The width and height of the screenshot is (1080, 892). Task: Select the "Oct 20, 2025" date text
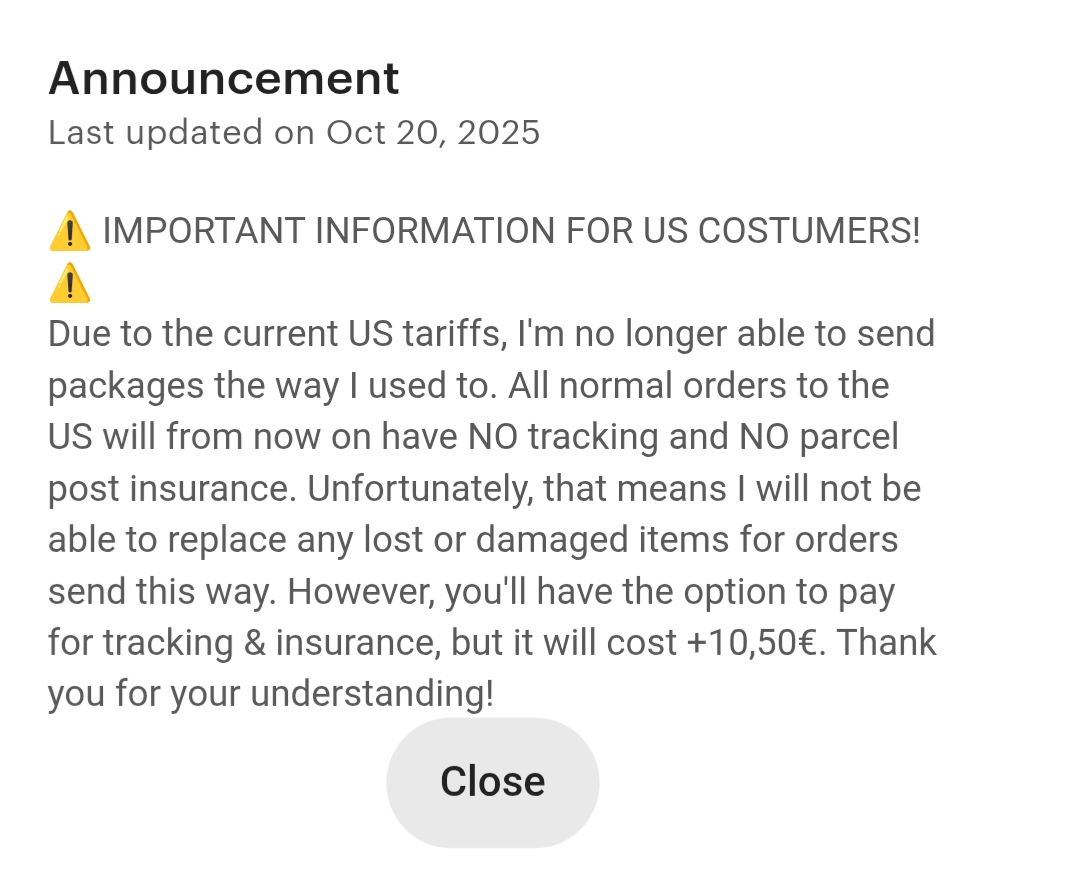click(433, 133)
